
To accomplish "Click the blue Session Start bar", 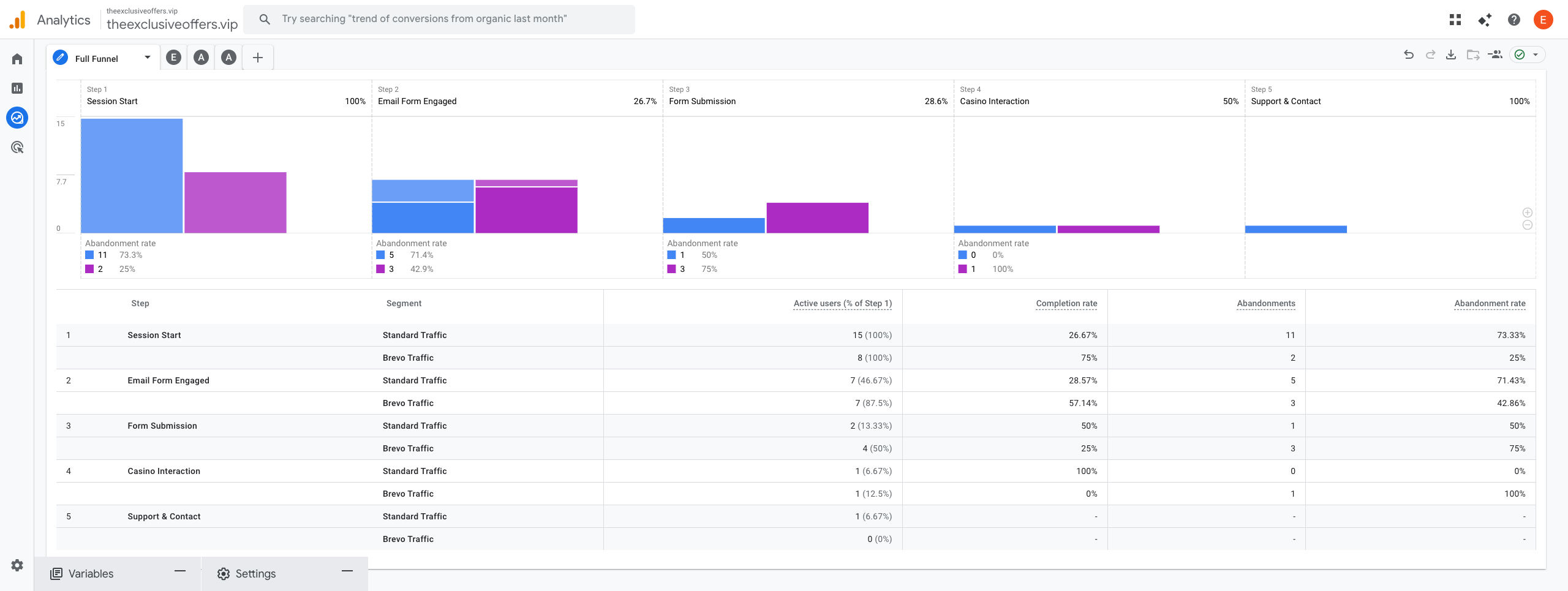I will click(132, 176).
